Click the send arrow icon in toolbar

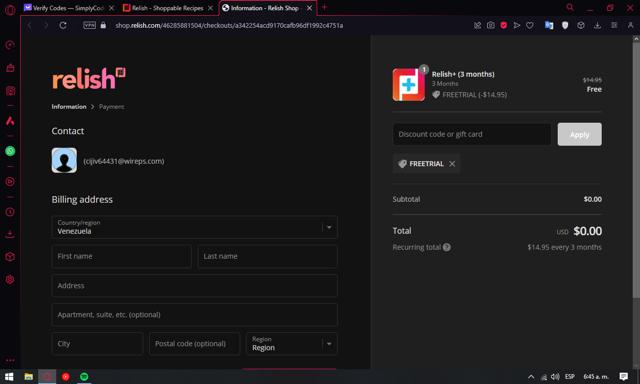click(517, 25)
